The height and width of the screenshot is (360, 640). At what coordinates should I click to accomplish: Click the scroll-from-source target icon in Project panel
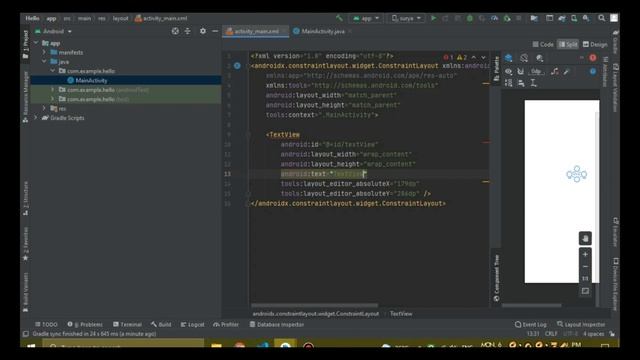click(x=175, y=31)
